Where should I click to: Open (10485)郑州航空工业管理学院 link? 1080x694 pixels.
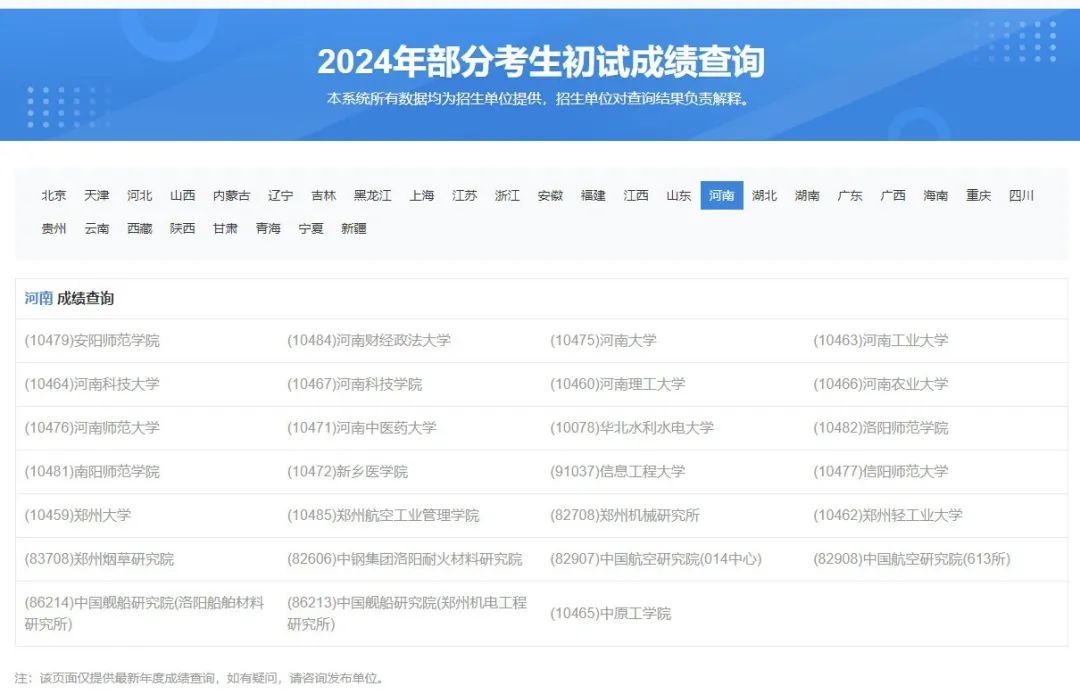(x=383, y=515)
